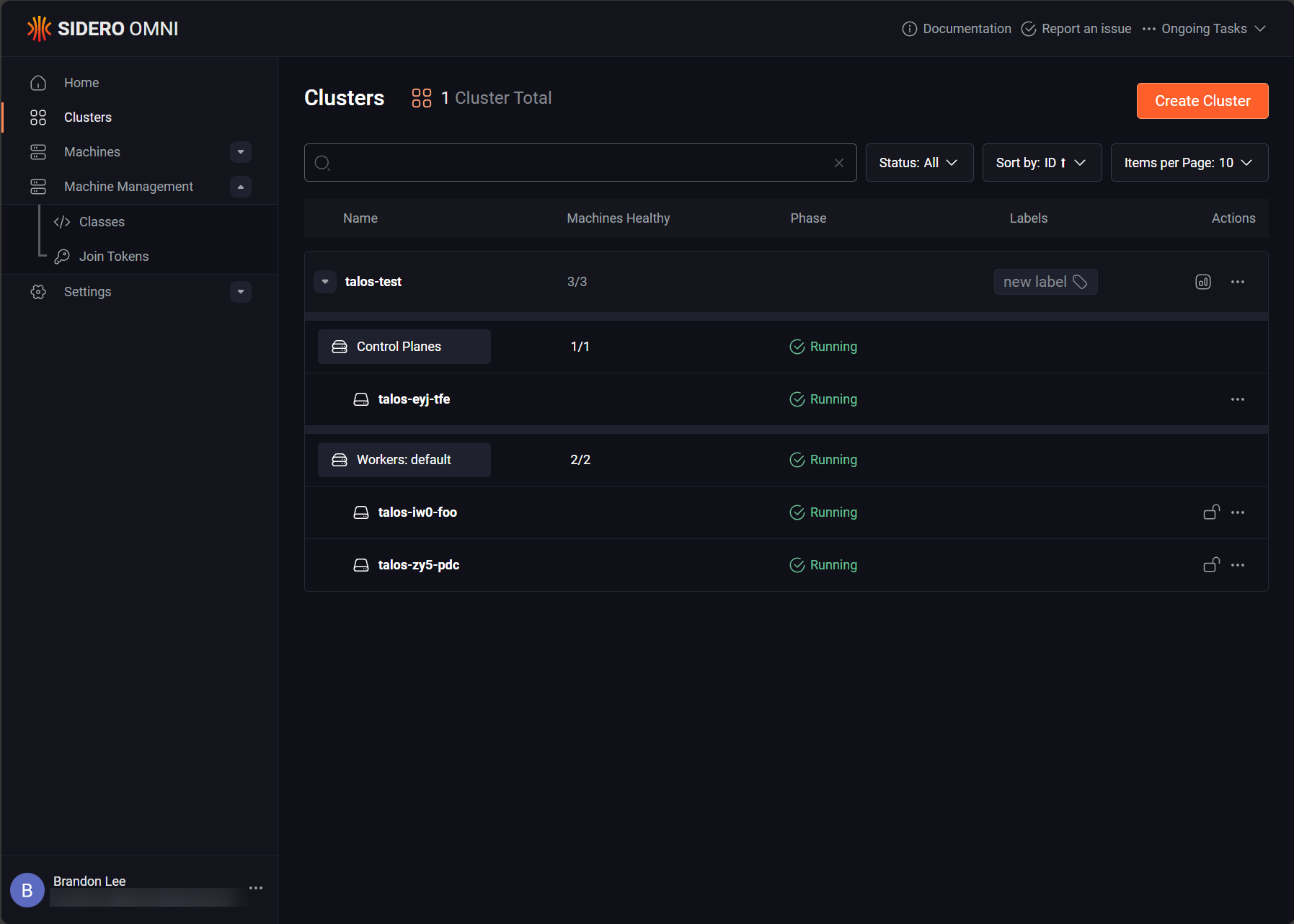The width and height of the screenshot is (1294, 924).
Task: Click the tag icon on new label
Action: [1080, 282]
